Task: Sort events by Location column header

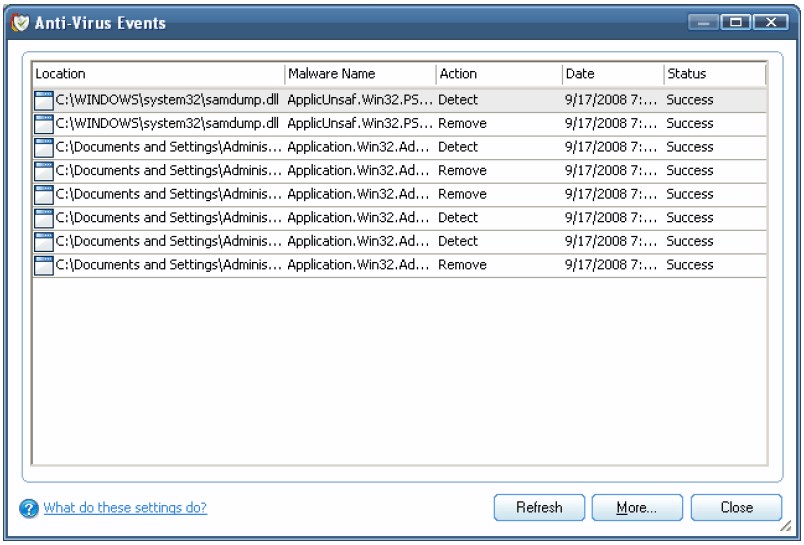Action: click(x=158, y=74)
